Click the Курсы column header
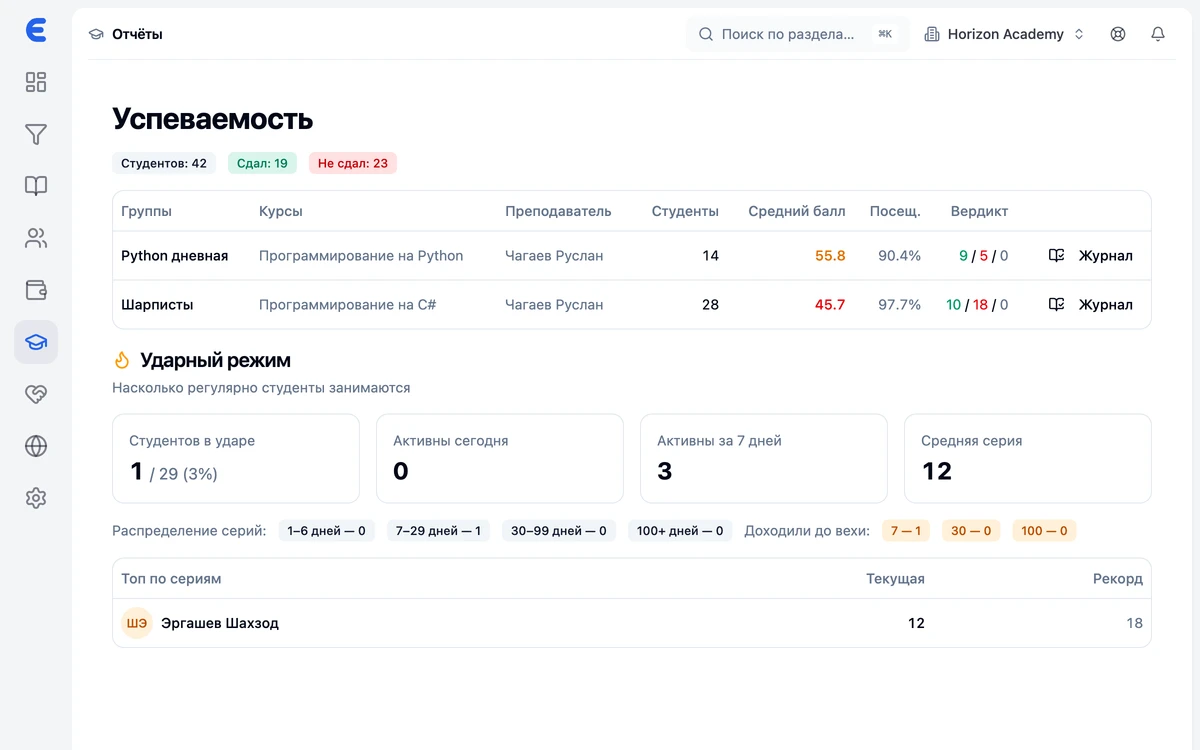Viewport: 1200px width, 750px height. (x=281, y=212)
